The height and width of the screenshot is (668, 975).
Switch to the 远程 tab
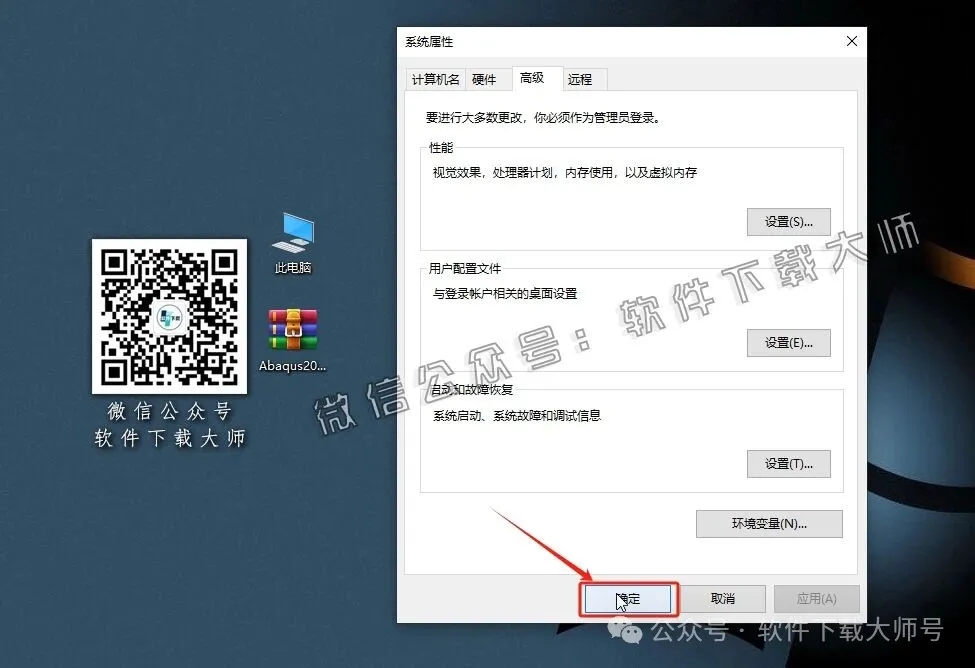[x=582, y=78]
